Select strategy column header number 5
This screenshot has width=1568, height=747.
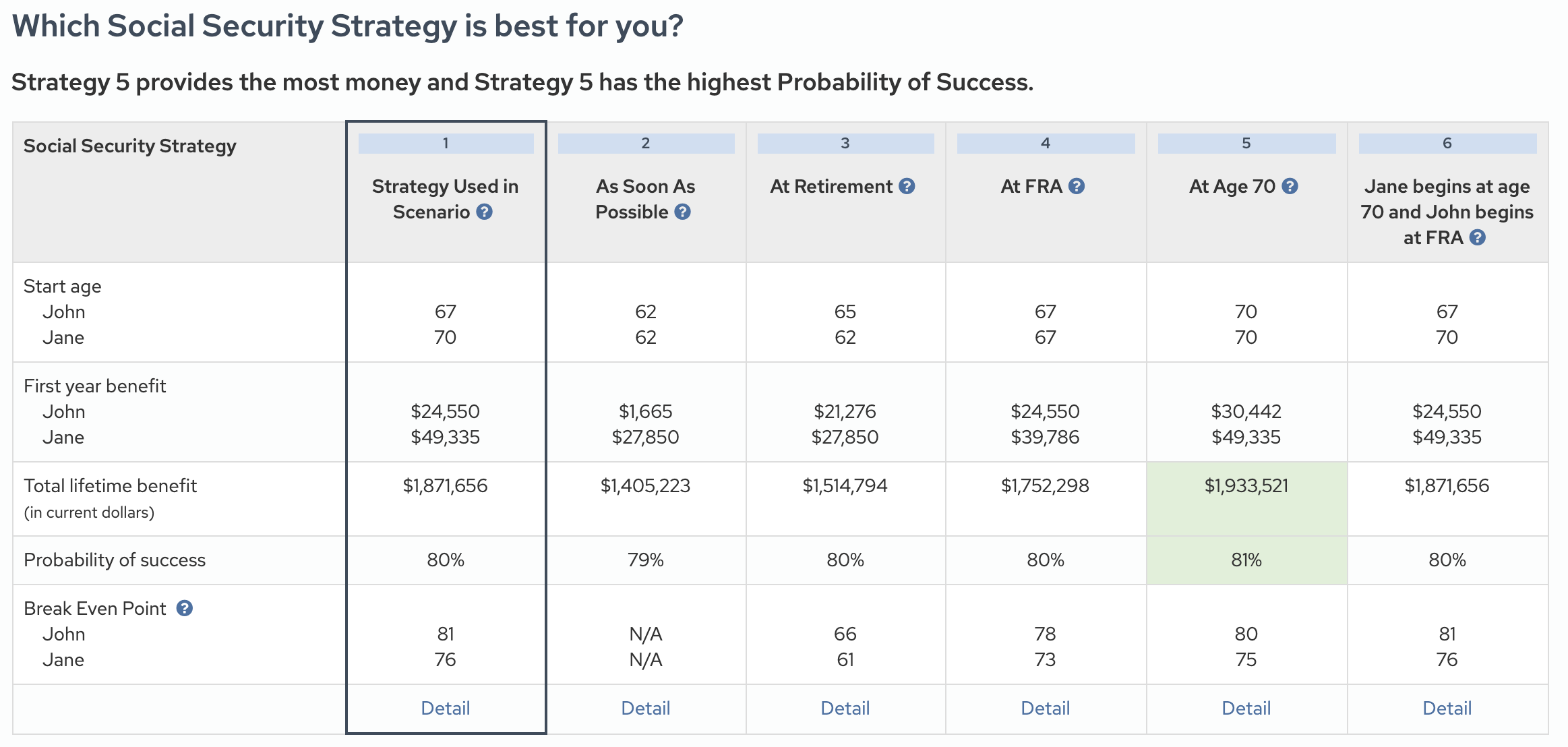point(1246,144)
